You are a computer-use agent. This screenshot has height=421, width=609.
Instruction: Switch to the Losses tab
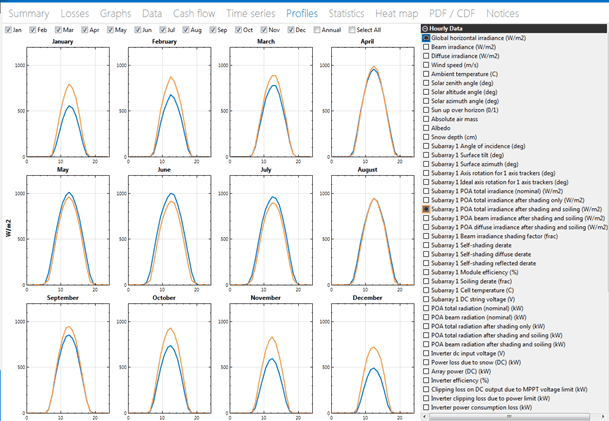pos(74,13)
